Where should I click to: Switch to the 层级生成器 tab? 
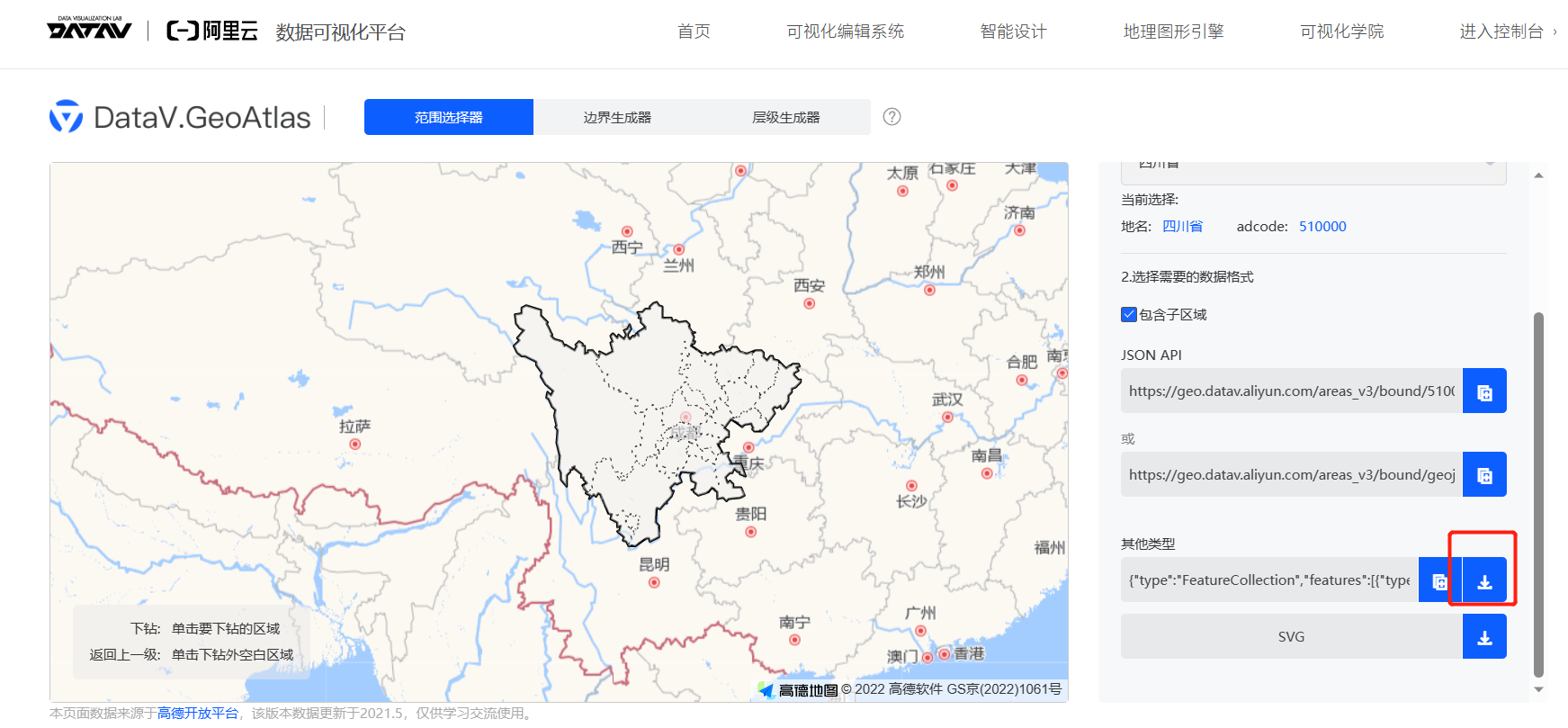[x=786, y=117]
